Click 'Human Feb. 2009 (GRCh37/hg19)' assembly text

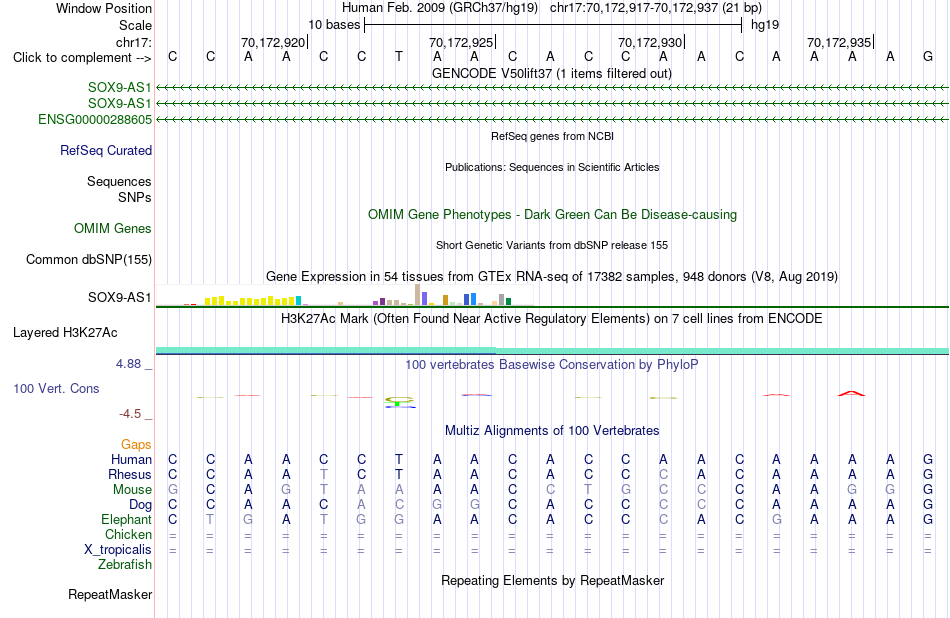click(x=441, y=8)
